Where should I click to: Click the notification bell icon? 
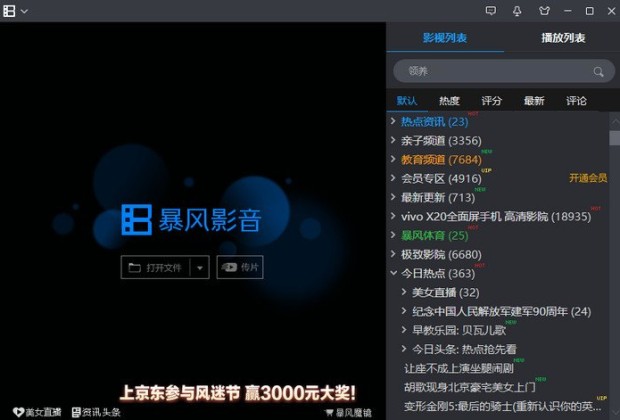[517, 11]
